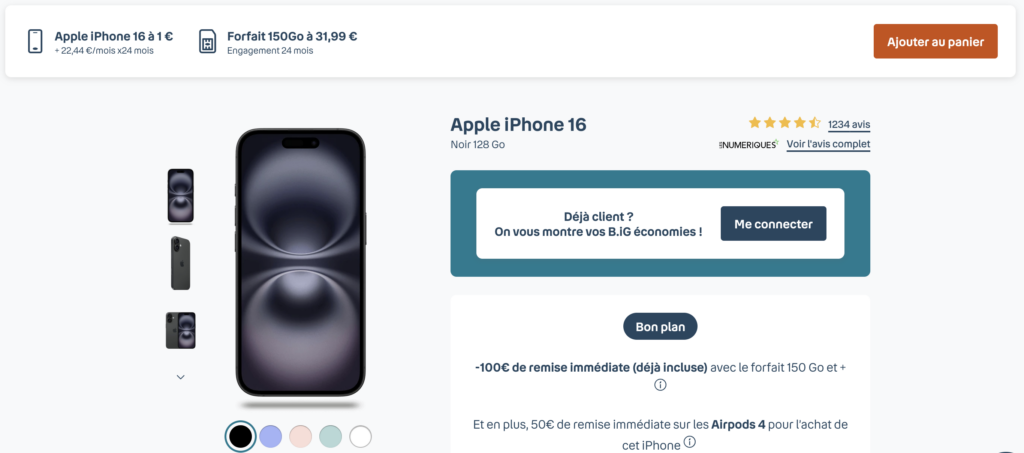The width and height of the screenshot is (1024, 453).
Task: Click the phone icon beside Apple iPhone 16 à 1 €
Action: point(35,41)
